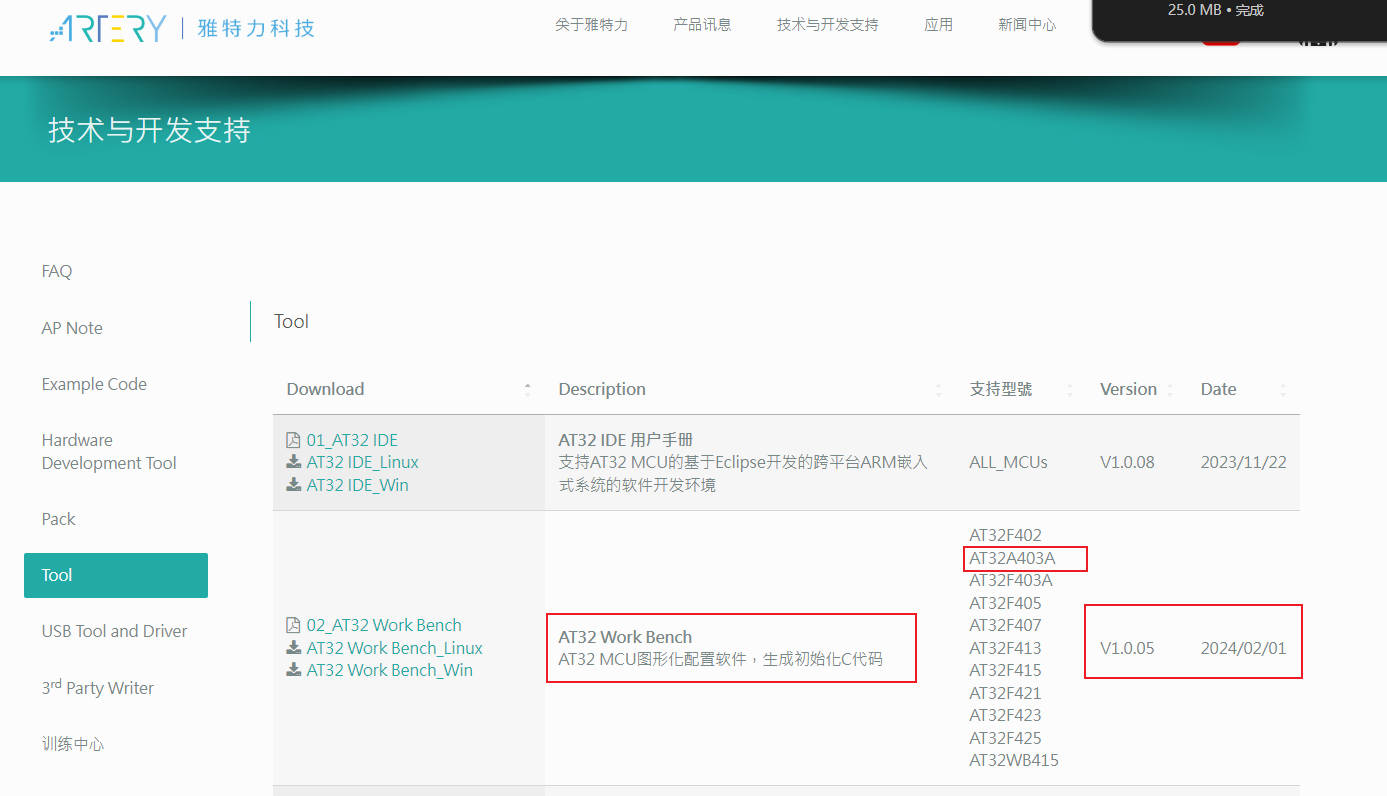Viewport: 1387px width, 796px height.
Task: Click version V1.0.08 cell
Action: click(1127, 462)
